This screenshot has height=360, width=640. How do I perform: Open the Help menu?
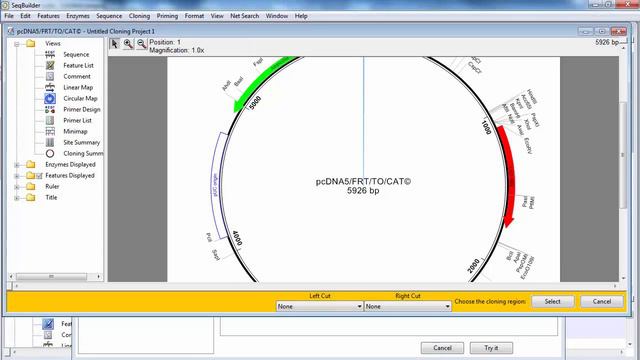coord(301,16)
